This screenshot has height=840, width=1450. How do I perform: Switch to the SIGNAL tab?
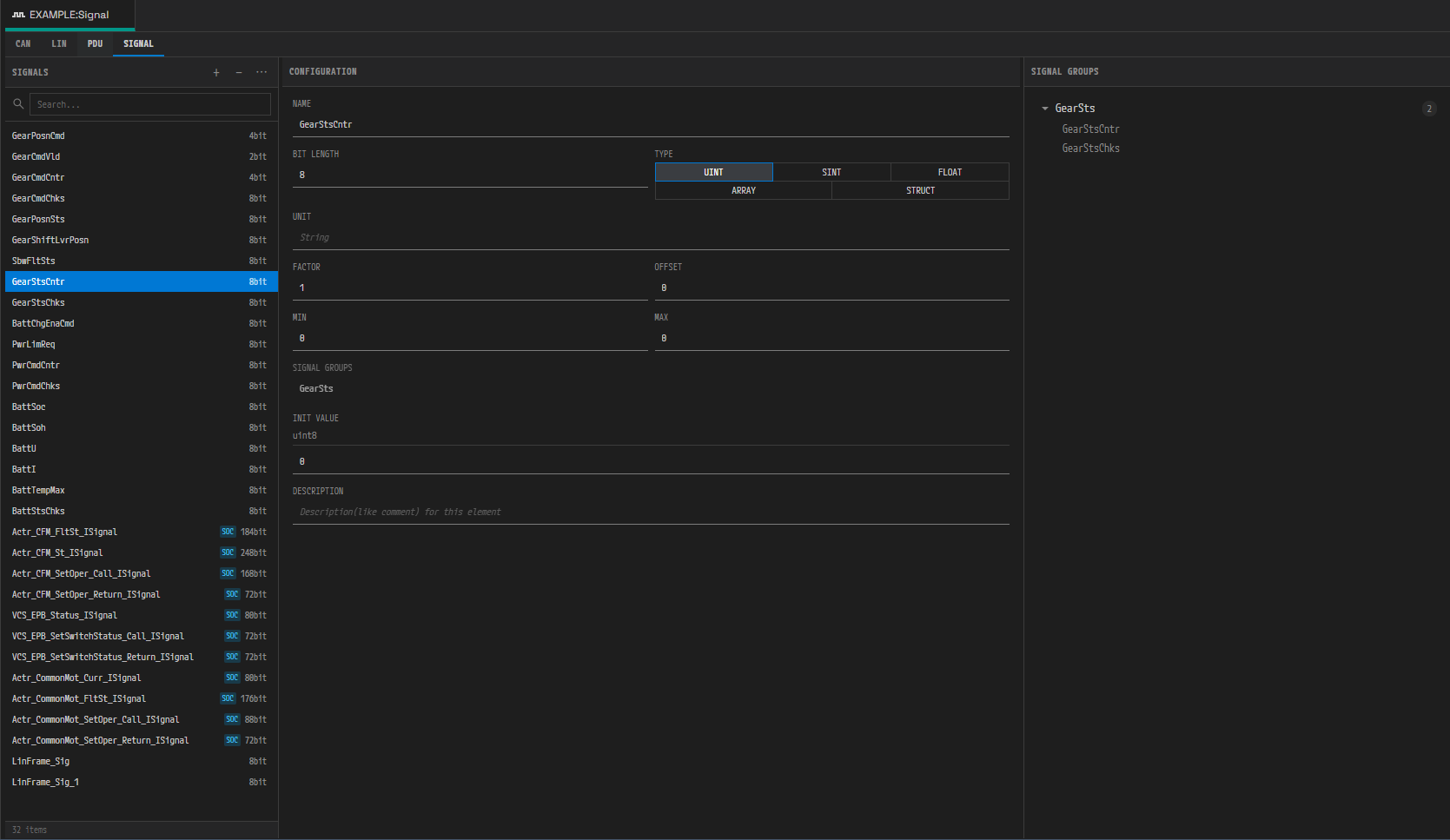tap(138, 43)
